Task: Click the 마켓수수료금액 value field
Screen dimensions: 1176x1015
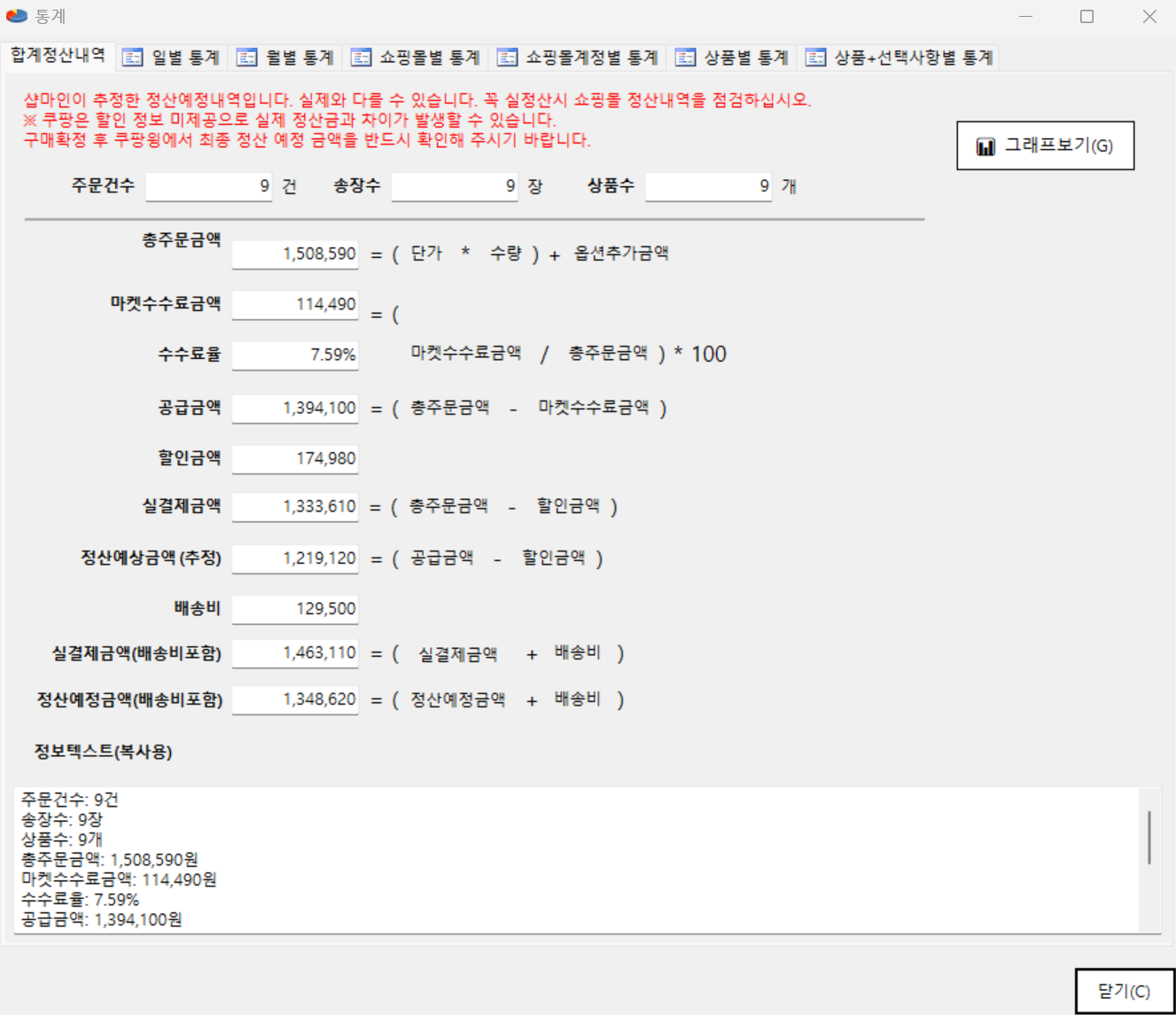Action: 295,305
